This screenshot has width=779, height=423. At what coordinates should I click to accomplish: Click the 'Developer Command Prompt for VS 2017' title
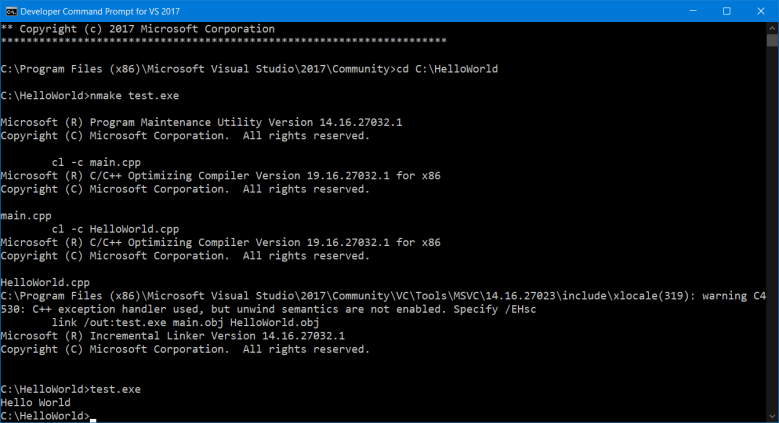(x=100, y=11)
